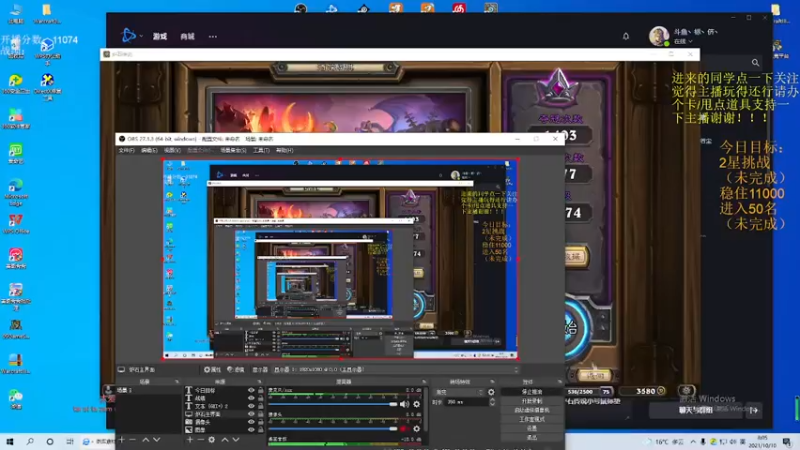Viewport: 800px width, 450px height.
Task: Move scene up arrow in scenes panel
Action: click(x=145, y=439)
